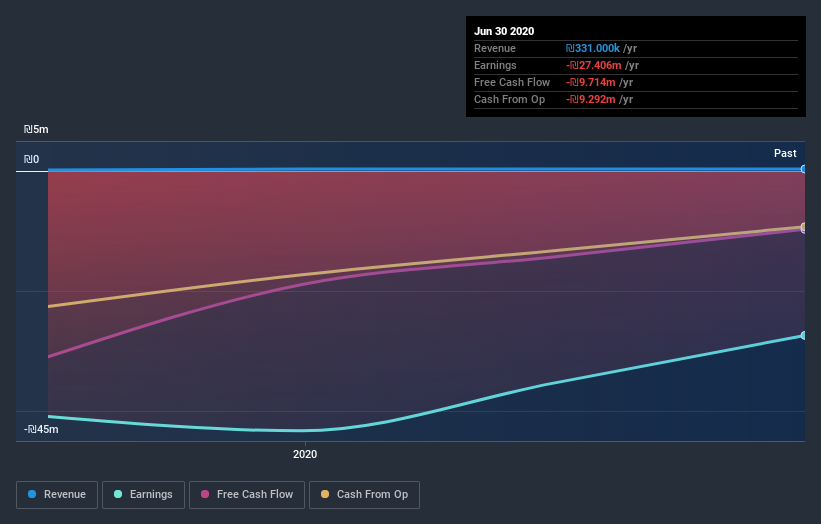
Task: Click the 'Past' label on chart
Action: [785, 153]
